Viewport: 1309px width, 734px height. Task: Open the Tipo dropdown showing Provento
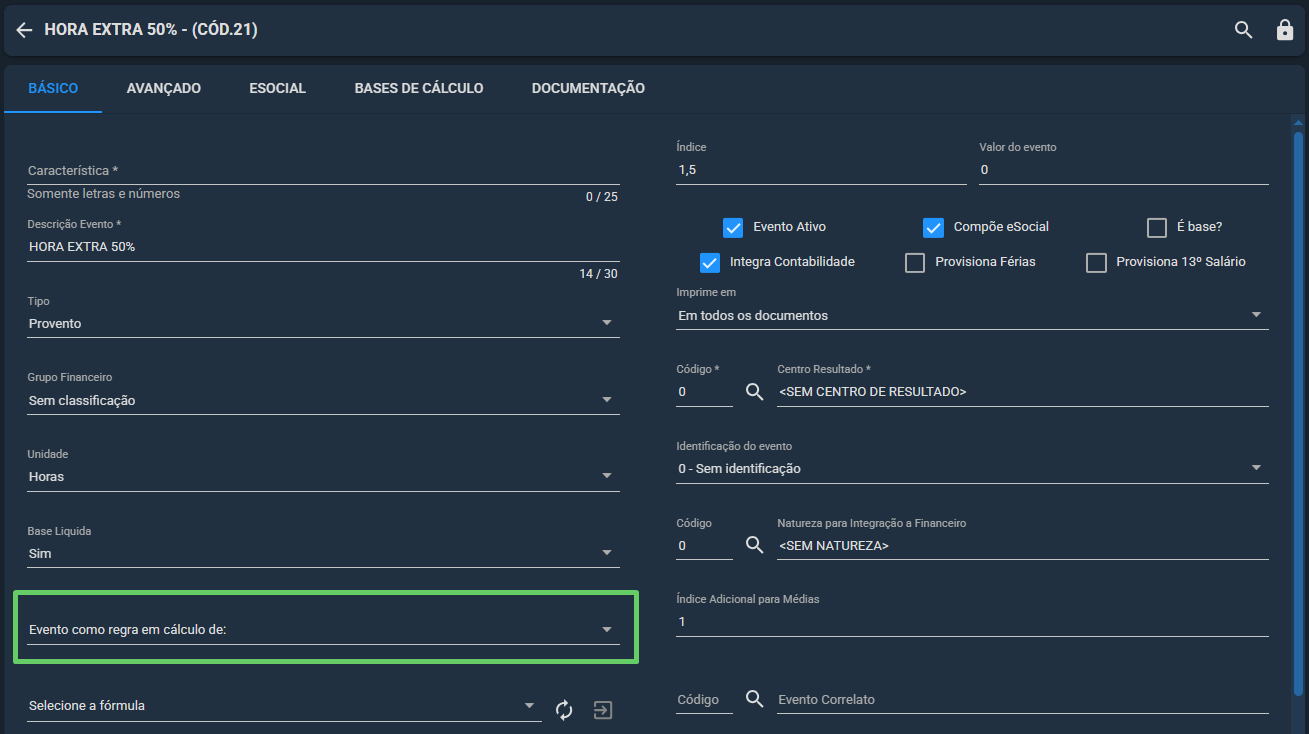(323, 324)
